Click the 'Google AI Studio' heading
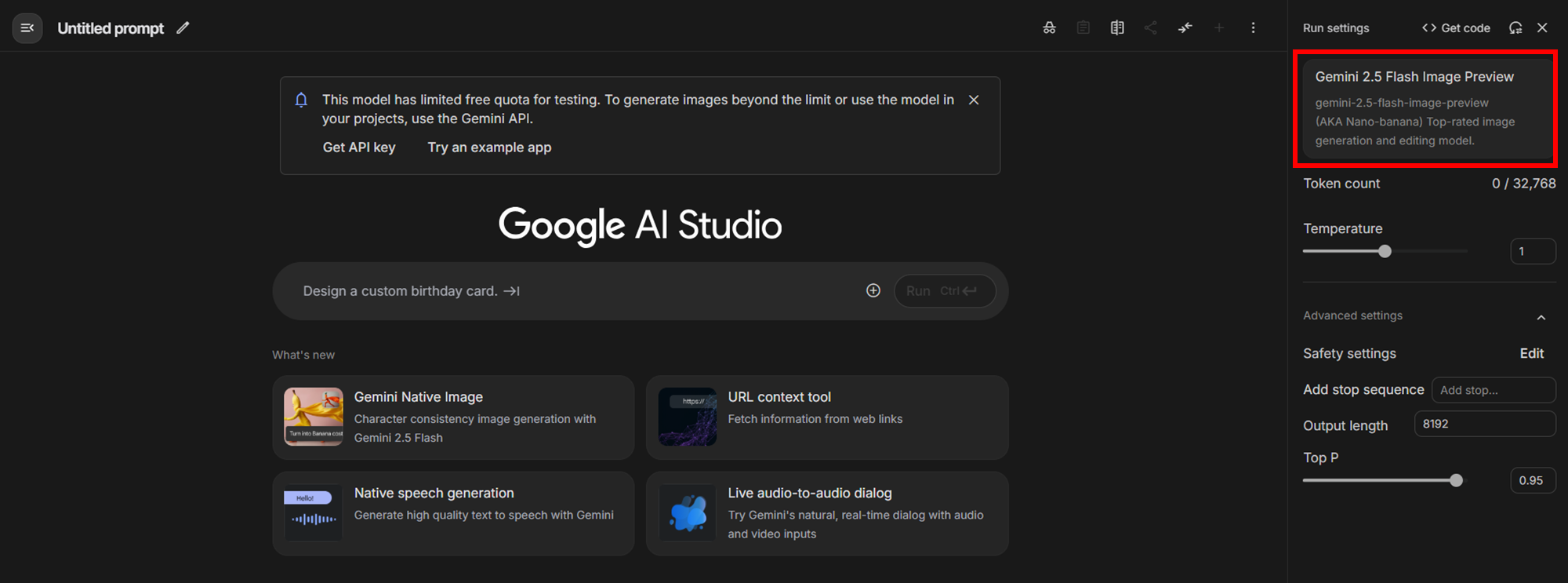Image resolution: width=1568 pixels, height=583 pixels. point(640,225)
